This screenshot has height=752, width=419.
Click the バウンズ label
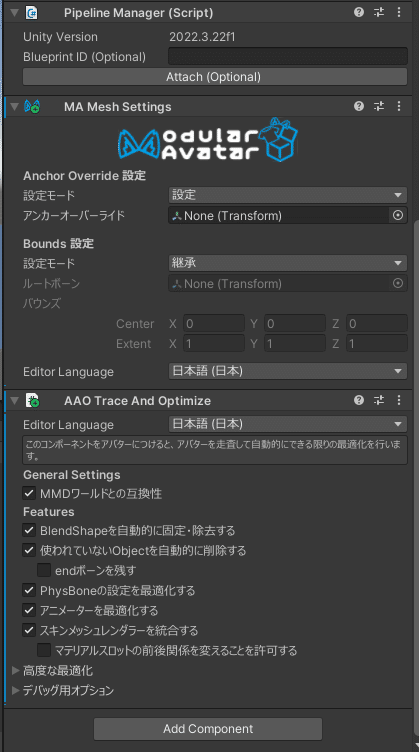[x=42, y=304]
